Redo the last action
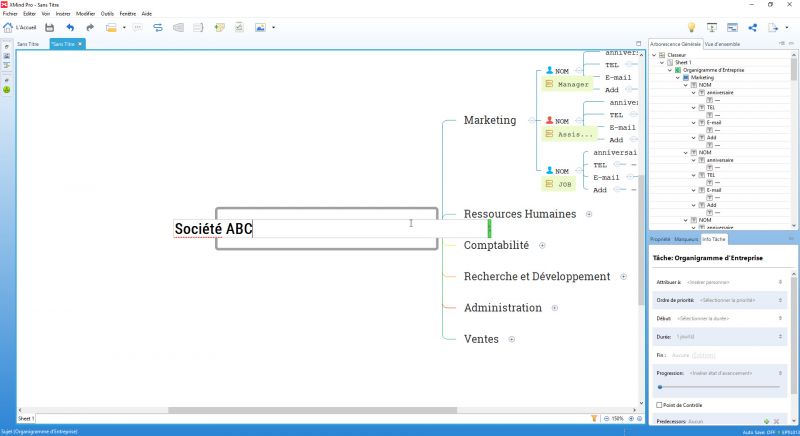The height and width of the screenshot is (436, 800). click(90, 28)
